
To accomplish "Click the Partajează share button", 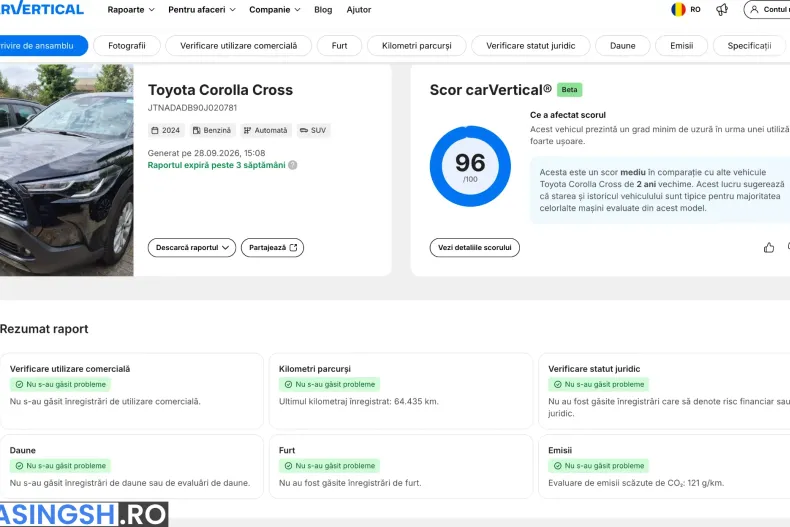I will click(273, 248).
